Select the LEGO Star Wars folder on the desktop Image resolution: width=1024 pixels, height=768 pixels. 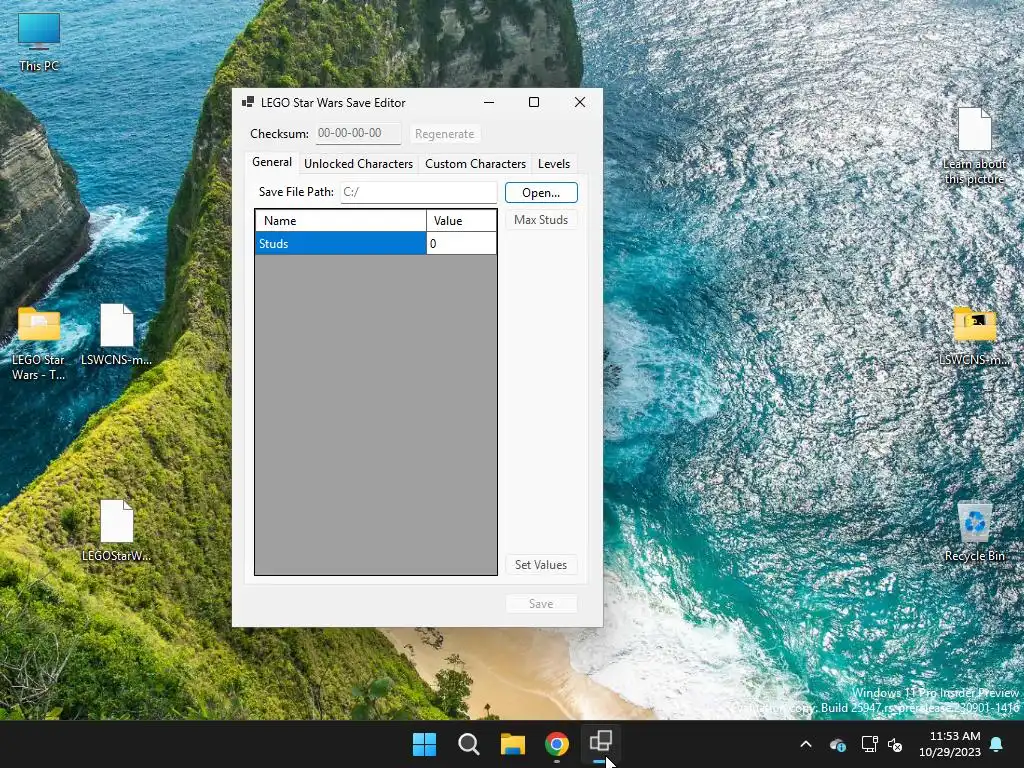(39, 343)
